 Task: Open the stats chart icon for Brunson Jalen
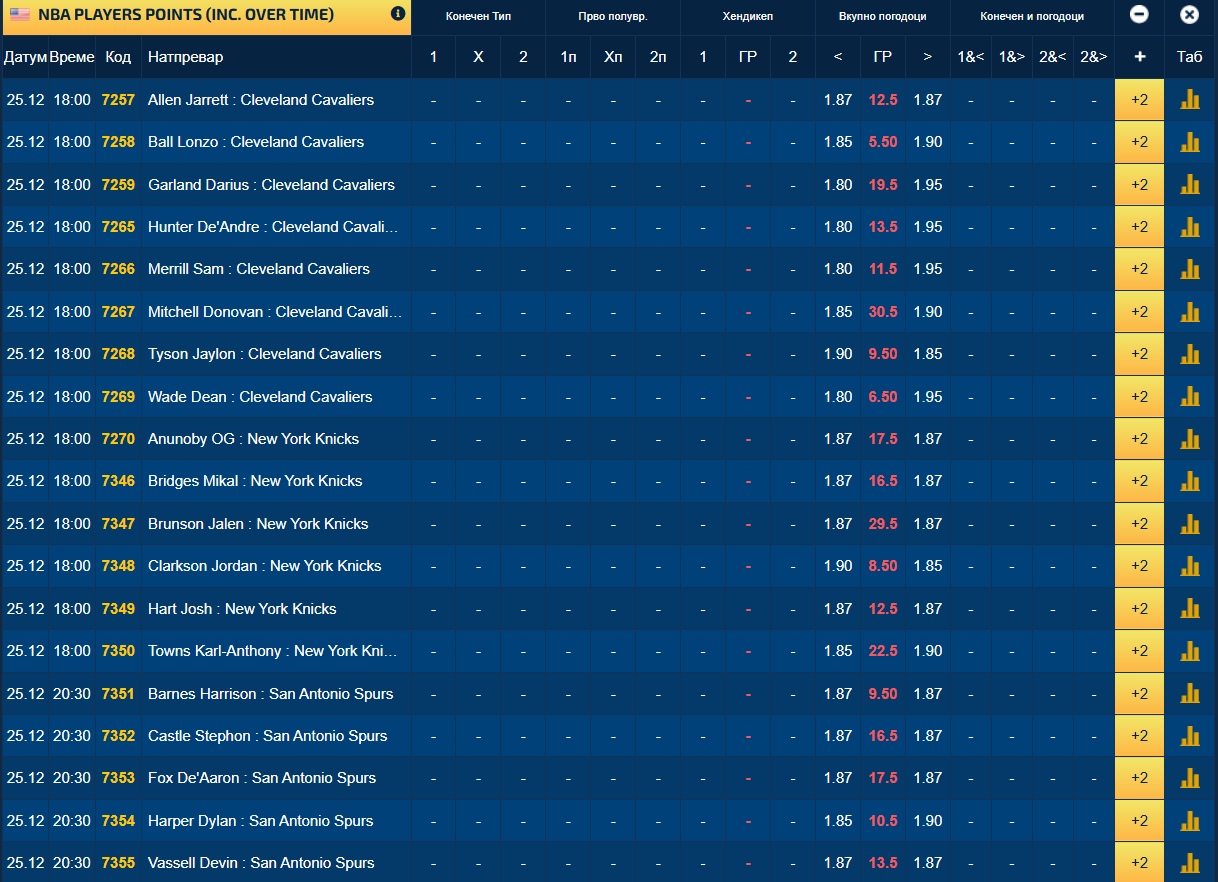click(1190, 524)
